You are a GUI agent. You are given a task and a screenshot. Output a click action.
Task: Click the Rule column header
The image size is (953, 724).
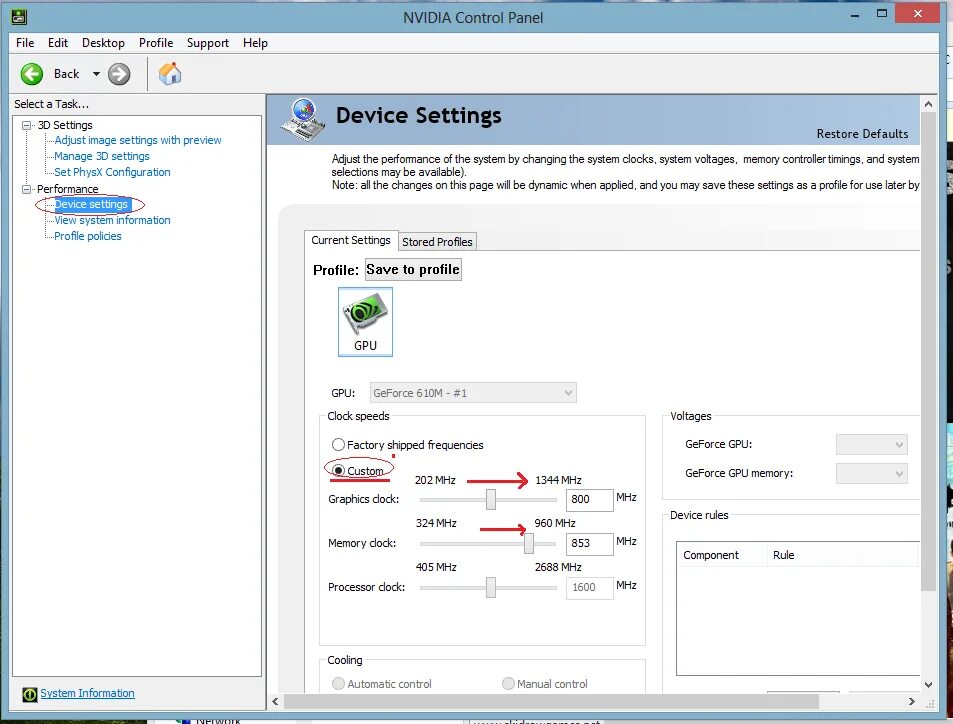(842, 555)
